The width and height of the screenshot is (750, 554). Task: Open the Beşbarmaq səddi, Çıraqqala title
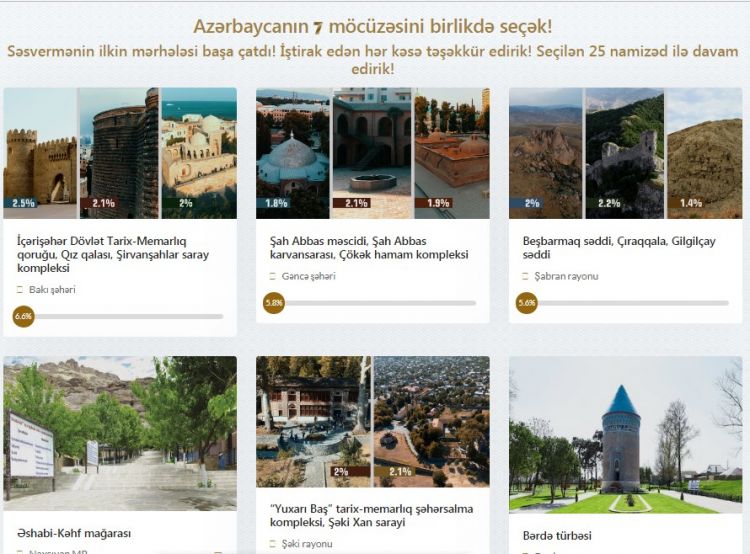(619, 248)
